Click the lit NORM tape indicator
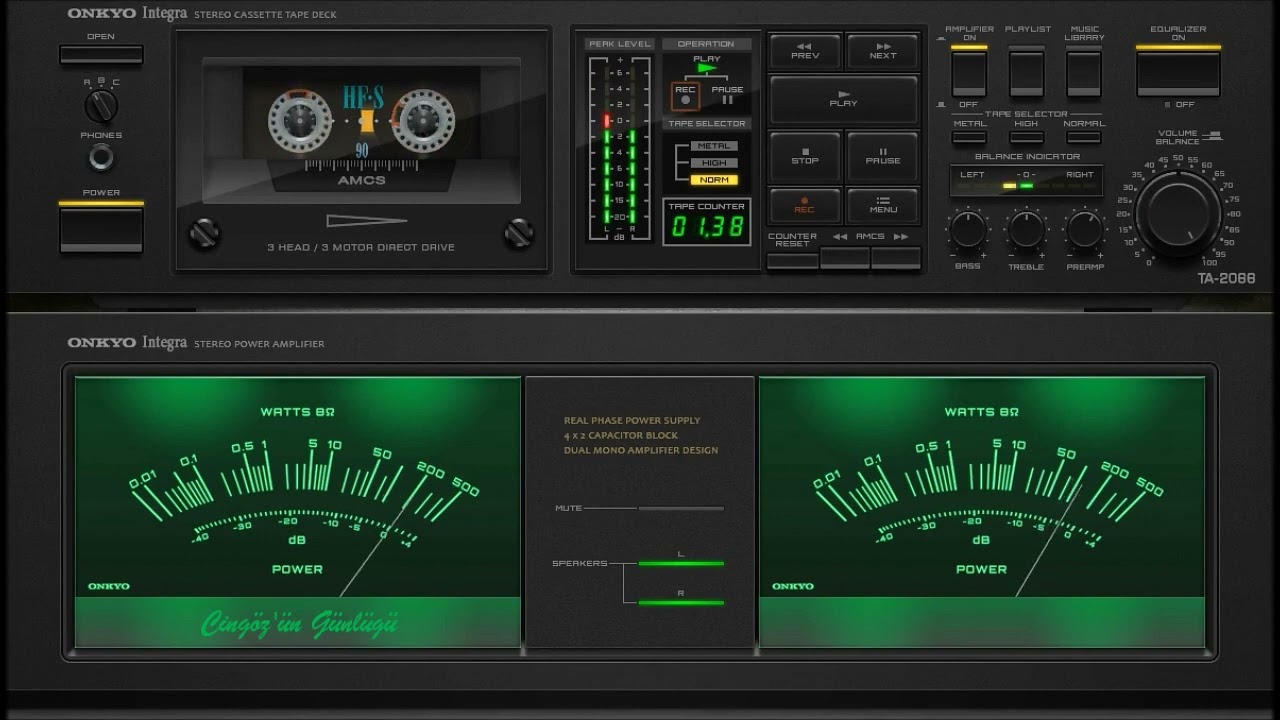 click(714, 180)
